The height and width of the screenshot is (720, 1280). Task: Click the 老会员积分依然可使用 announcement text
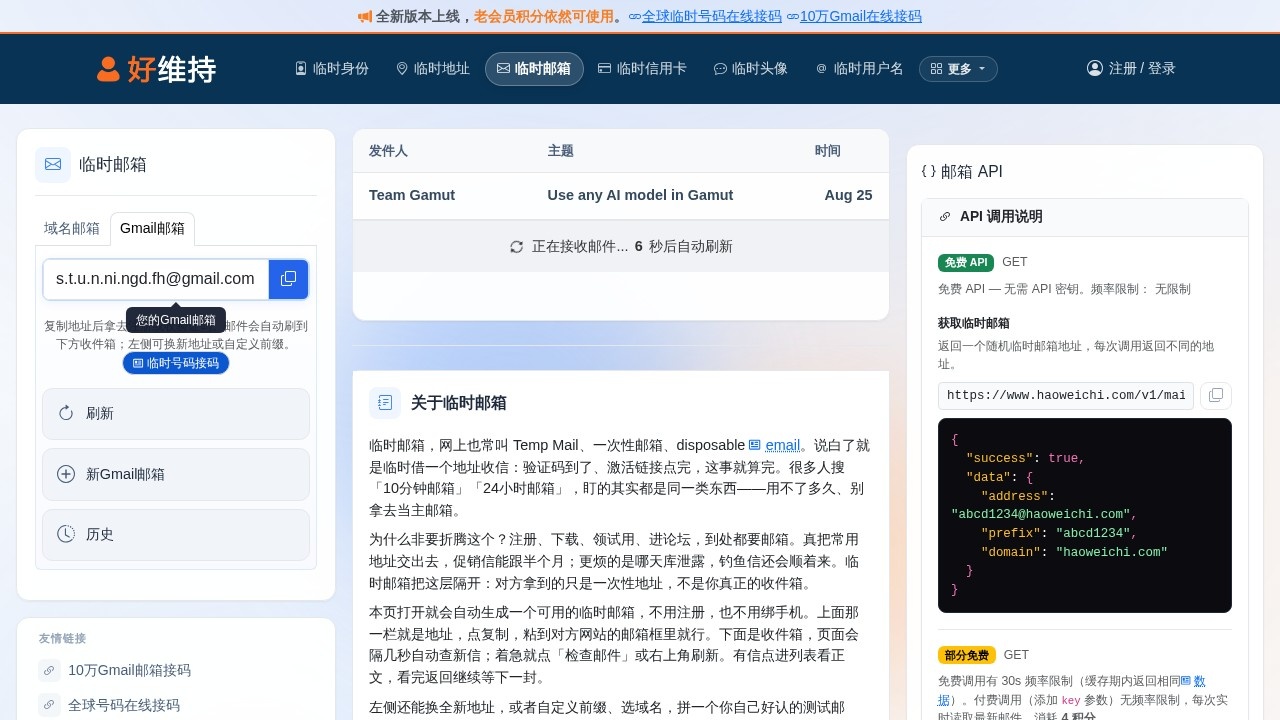[543, 16]
